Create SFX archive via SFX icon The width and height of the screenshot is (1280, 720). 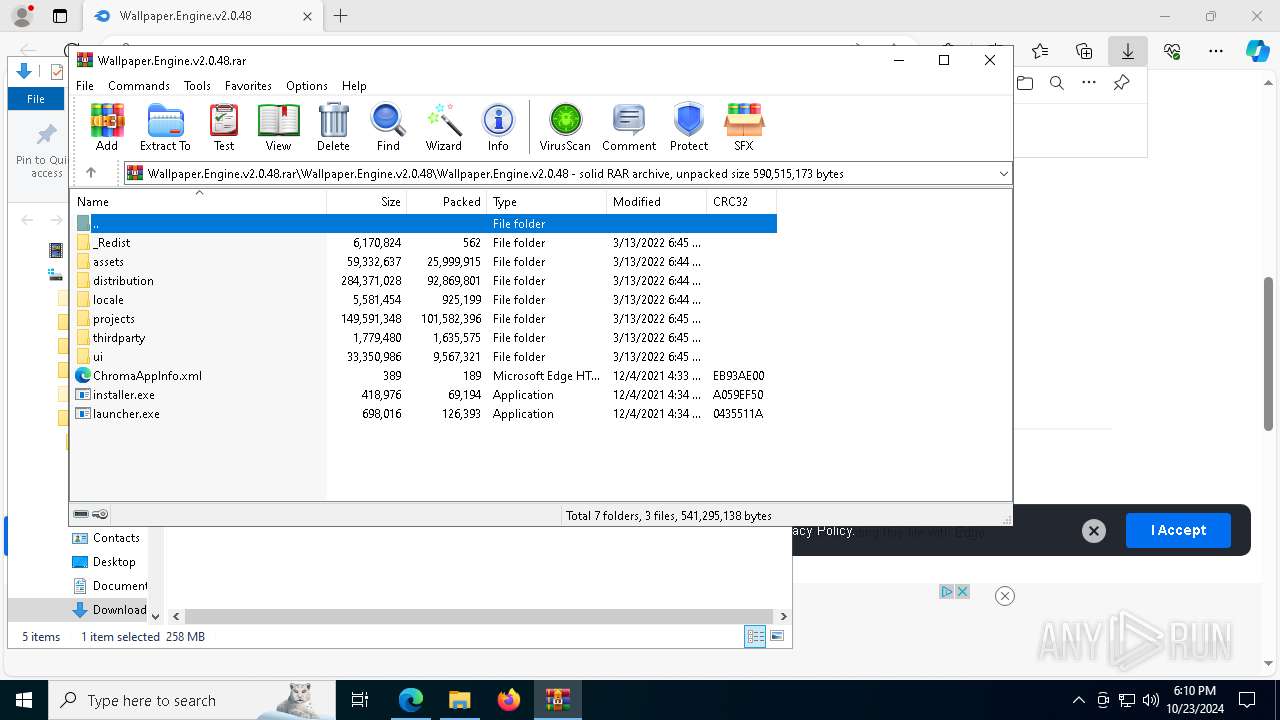tap(744, 127)
